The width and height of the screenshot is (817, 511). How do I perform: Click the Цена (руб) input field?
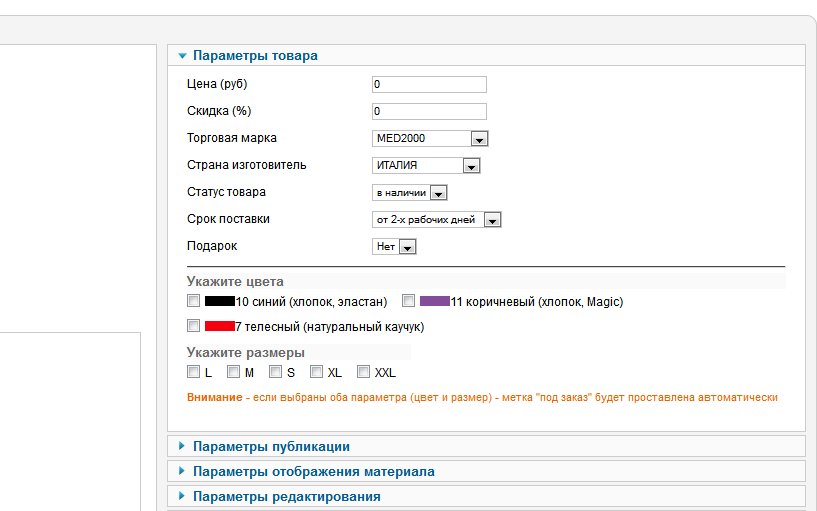(429, 84)
